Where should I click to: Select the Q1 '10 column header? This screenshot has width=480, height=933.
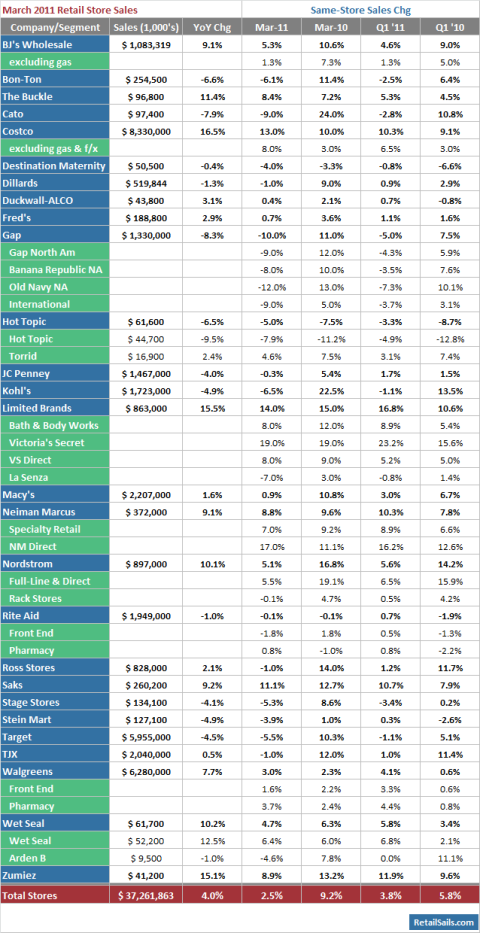click(x=449, y=27)
